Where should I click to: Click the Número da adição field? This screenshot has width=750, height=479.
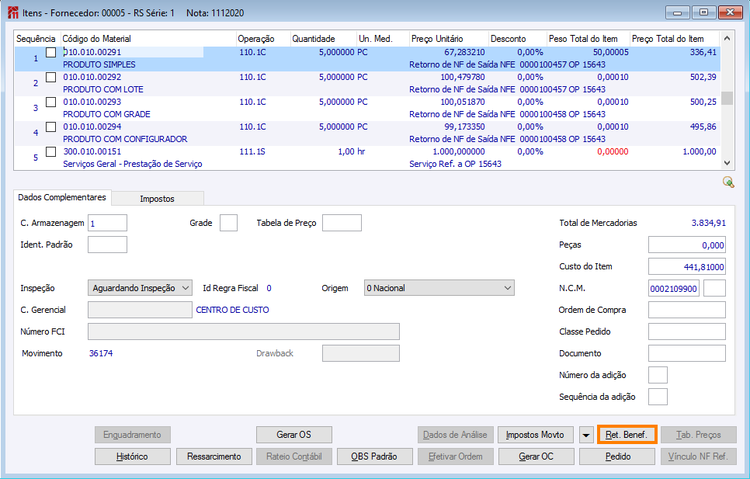(658, 375)
